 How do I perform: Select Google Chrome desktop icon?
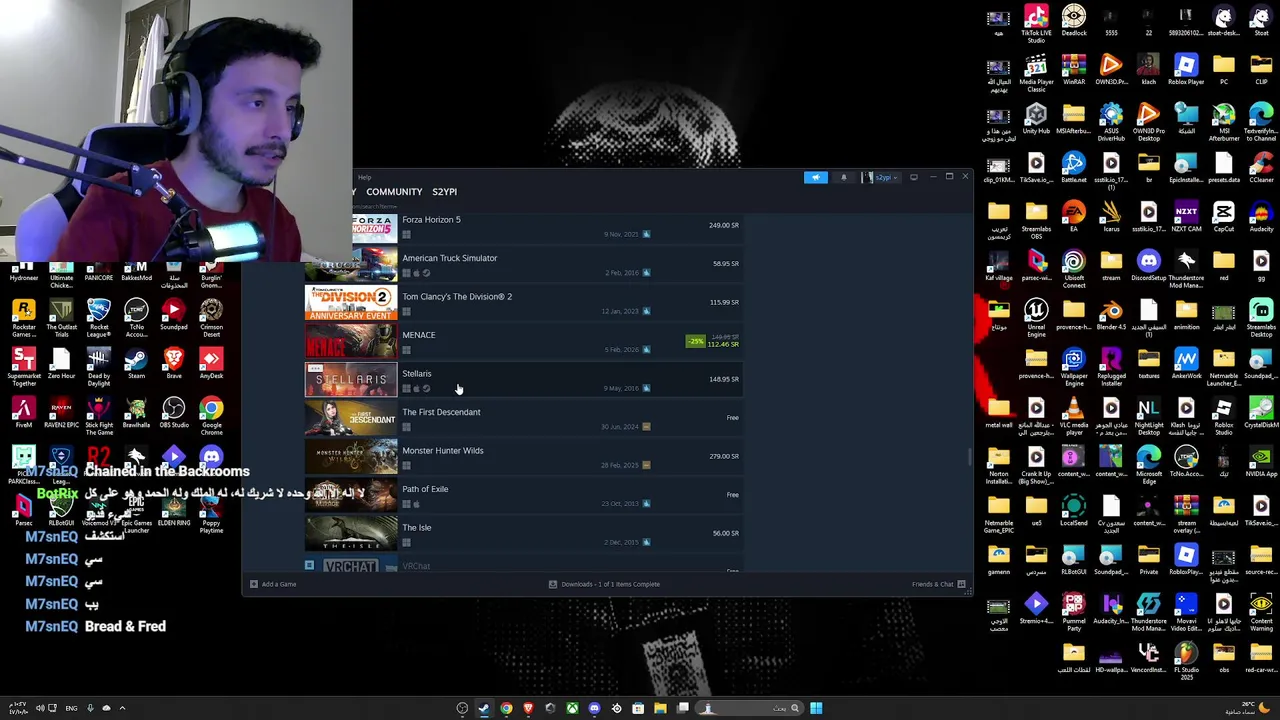211,416
